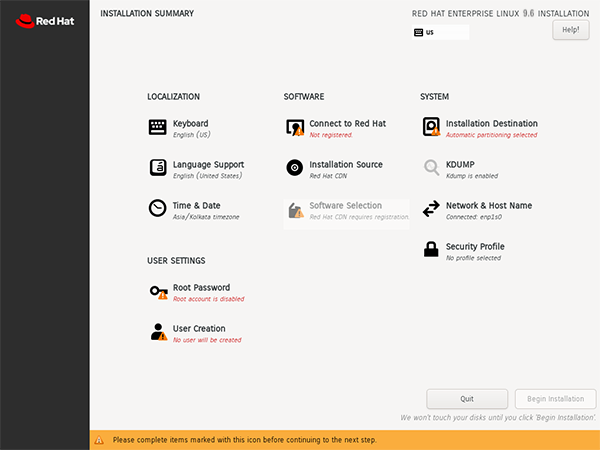Click the Time & Date clock icon
This screenshot has height=450, width=600.
157,208
